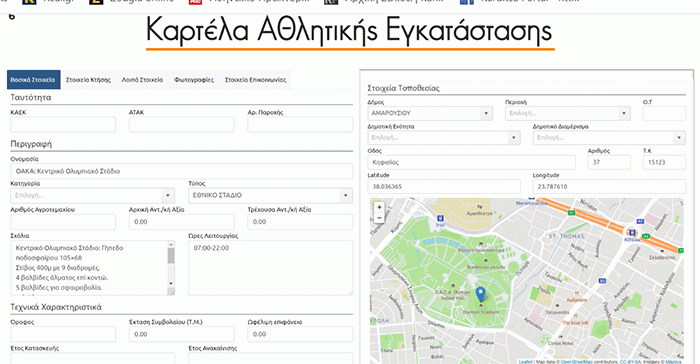Open the Mapbox attribution link
This screenshot has width=700, height=364.
(674, 362)
